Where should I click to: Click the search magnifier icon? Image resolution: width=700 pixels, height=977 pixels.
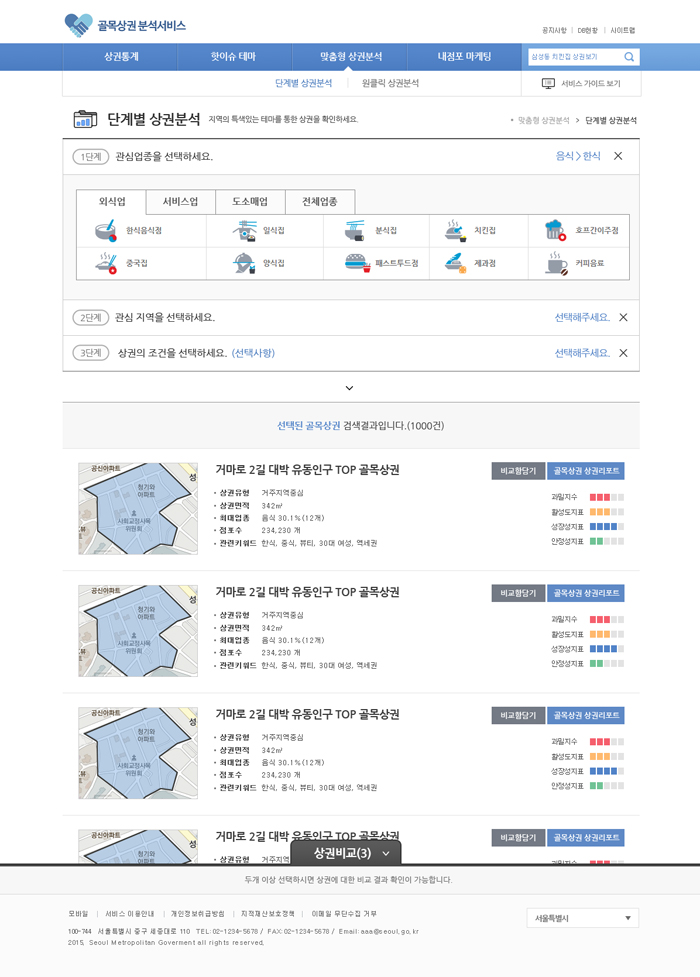pos(629,57)
